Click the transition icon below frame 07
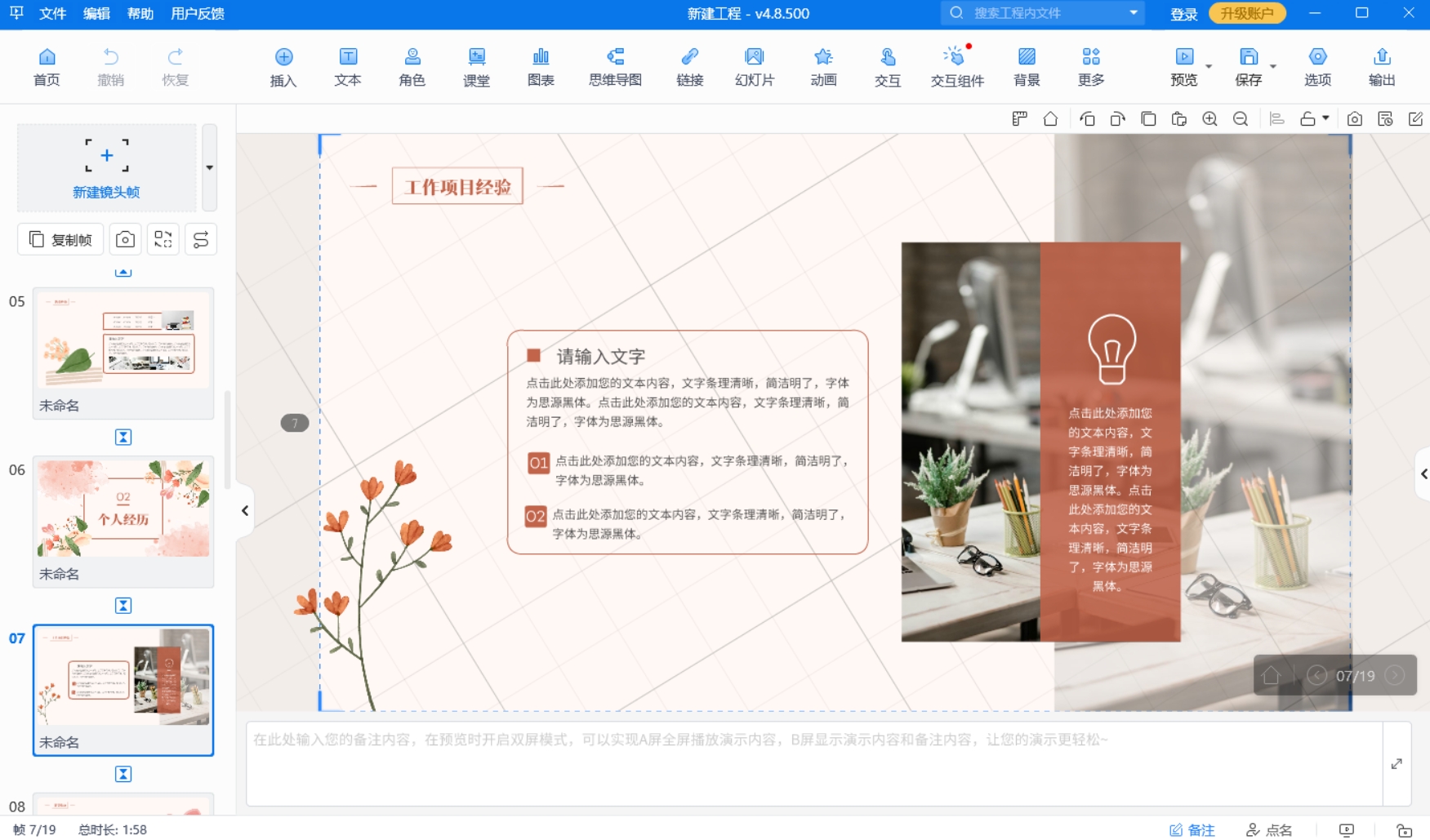 pos(123,774)
